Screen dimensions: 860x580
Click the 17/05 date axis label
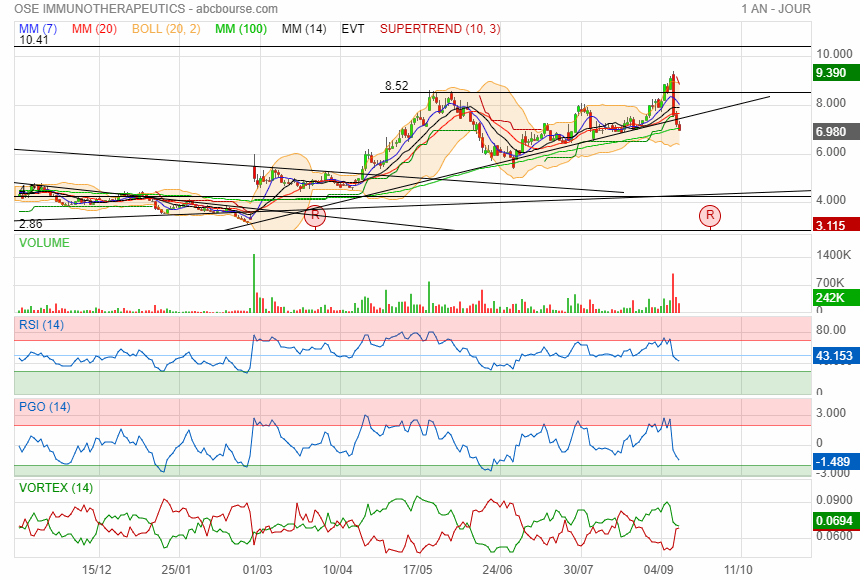[417, 570]
